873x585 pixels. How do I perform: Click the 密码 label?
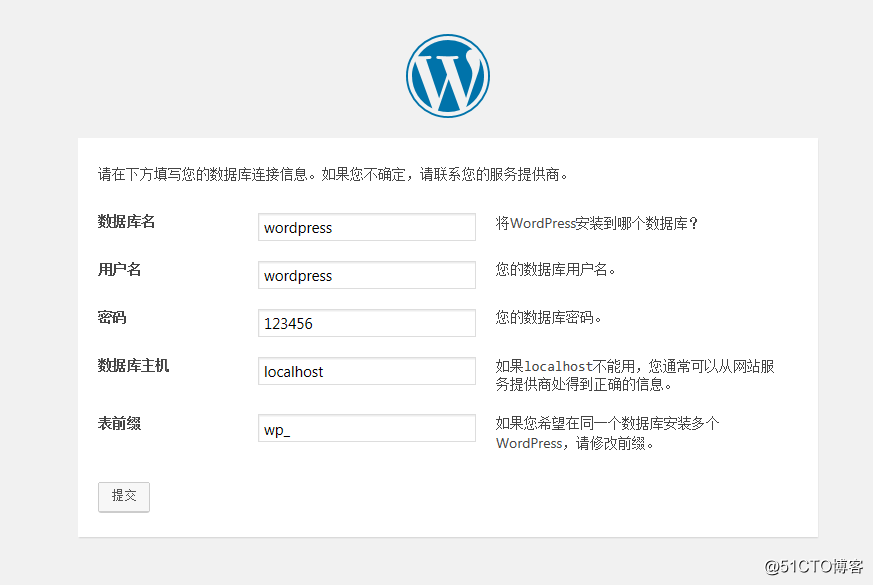(x=112, y=317)
